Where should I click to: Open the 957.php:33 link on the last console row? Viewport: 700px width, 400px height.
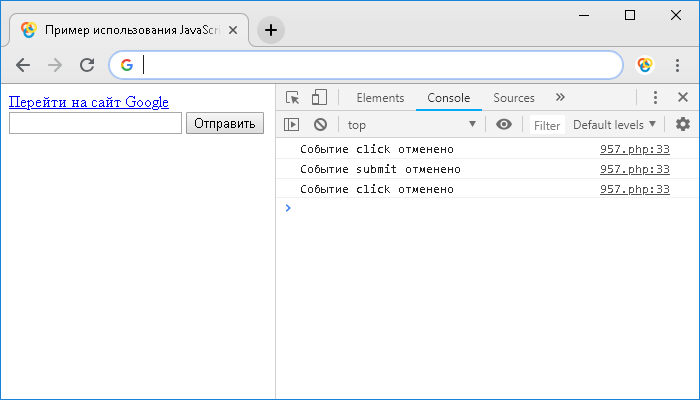(635, 189)
